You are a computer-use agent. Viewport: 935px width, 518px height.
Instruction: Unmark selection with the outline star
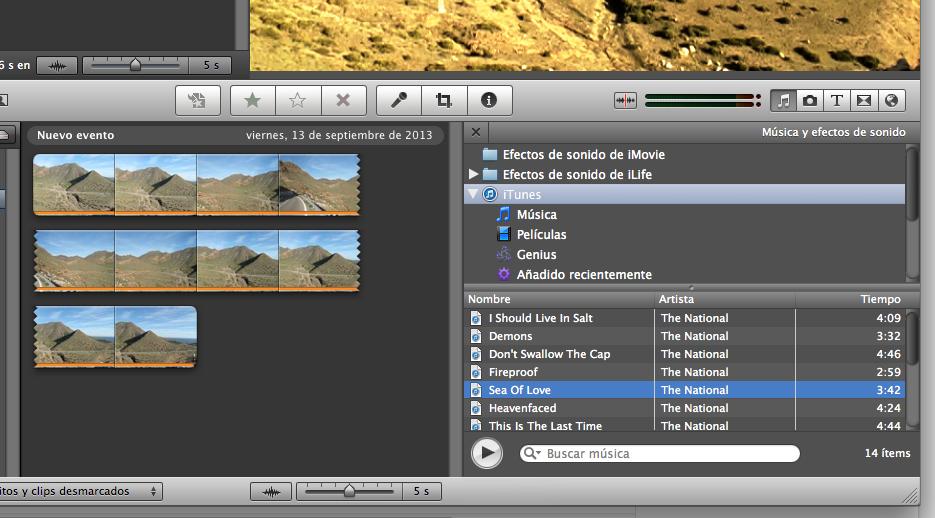pos(298,100)
